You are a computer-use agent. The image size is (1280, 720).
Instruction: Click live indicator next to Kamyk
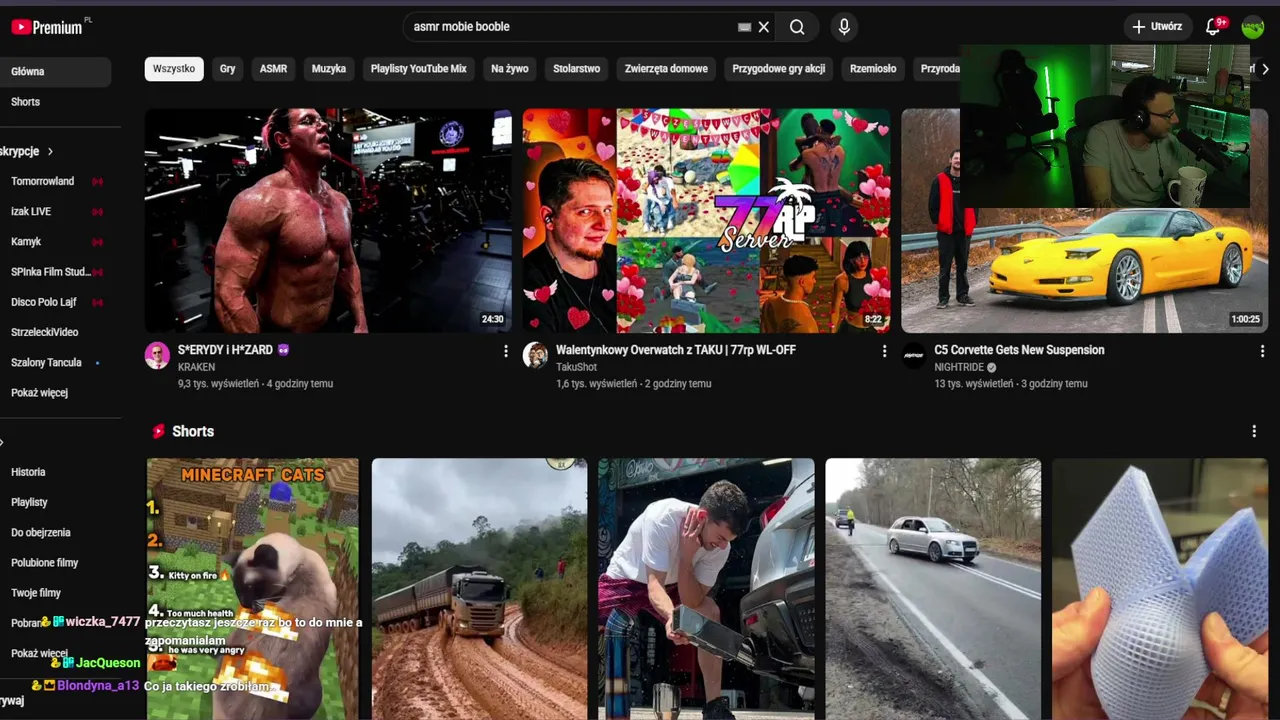[x=97, y=241]
